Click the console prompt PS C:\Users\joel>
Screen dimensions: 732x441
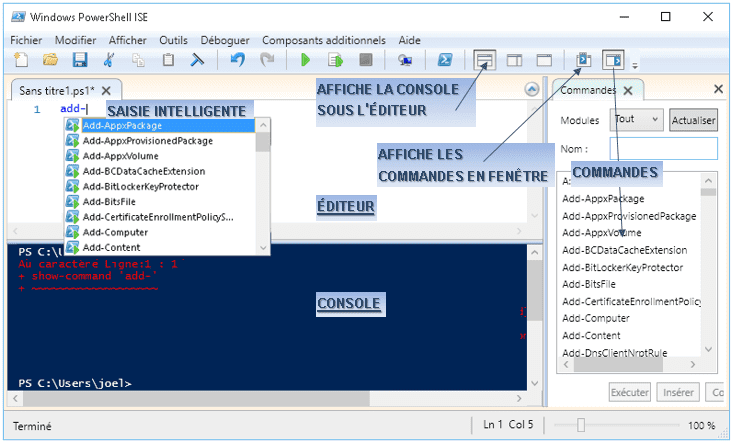pyautogui.click(x=75, y=383)
